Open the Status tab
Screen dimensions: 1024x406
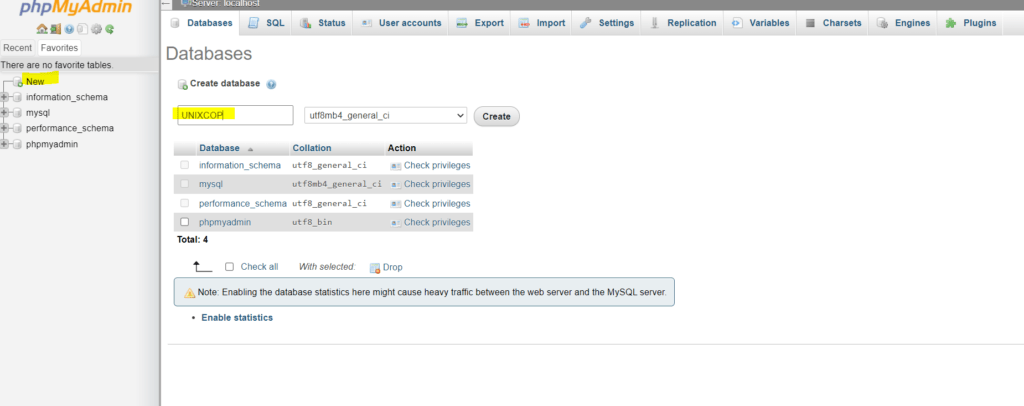point(323,23)
